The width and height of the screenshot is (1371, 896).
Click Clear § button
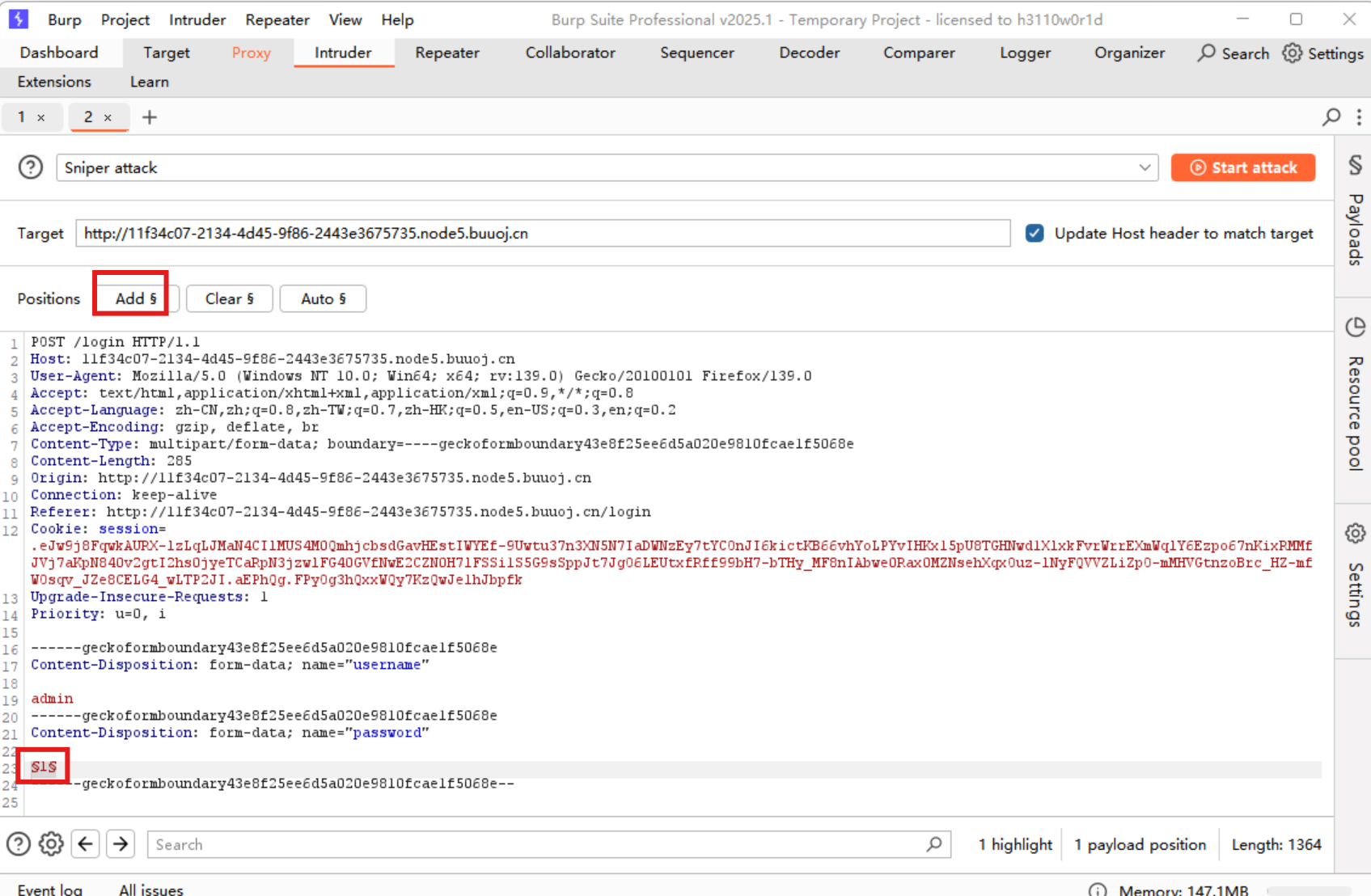point(230,298)
